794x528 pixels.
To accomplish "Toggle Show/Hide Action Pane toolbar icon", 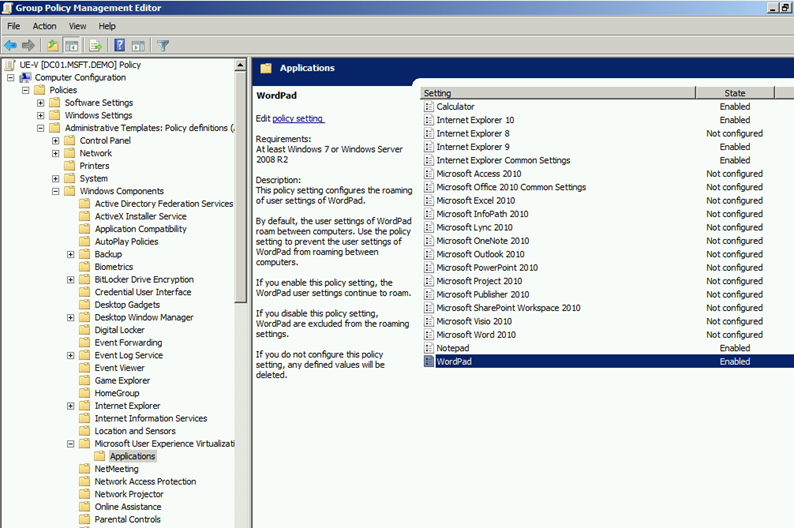I will coord(138,46).
